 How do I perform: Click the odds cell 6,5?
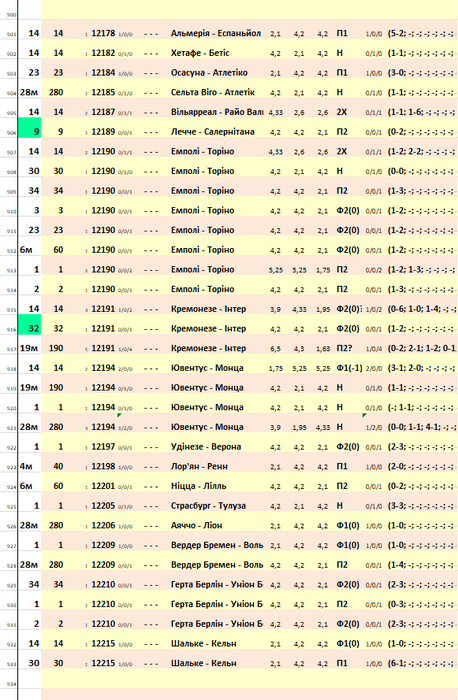(x=275, y=349)
